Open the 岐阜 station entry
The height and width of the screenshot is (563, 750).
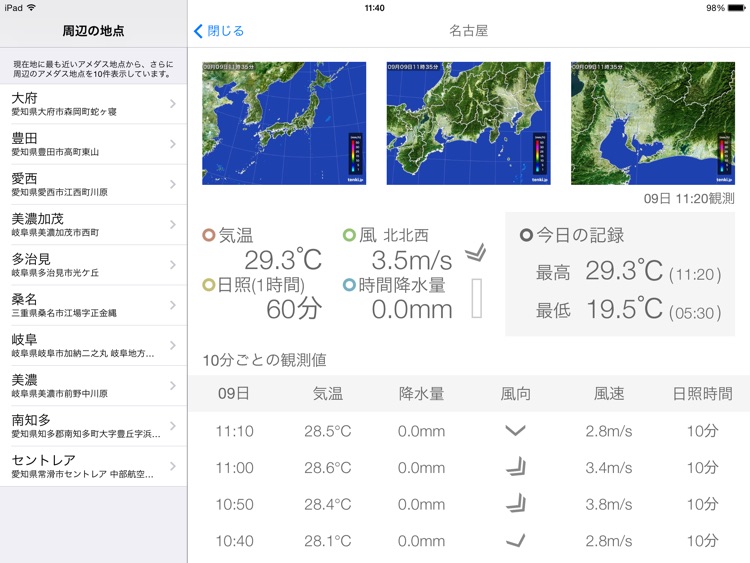[93, 345]
